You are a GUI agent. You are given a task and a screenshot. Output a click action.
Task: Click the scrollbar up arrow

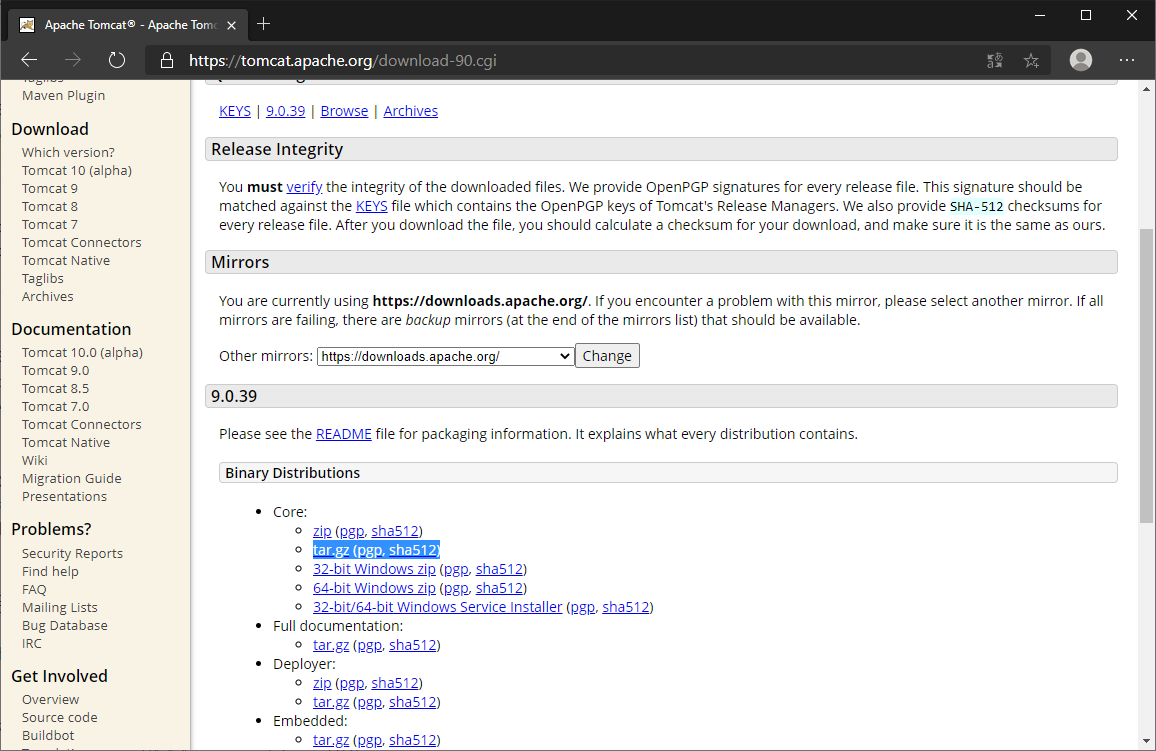point(1146,89)
